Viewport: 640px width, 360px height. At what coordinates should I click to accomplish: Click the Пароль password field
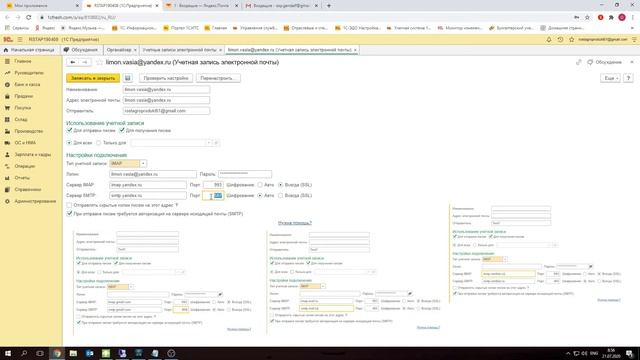coord(245,174)
